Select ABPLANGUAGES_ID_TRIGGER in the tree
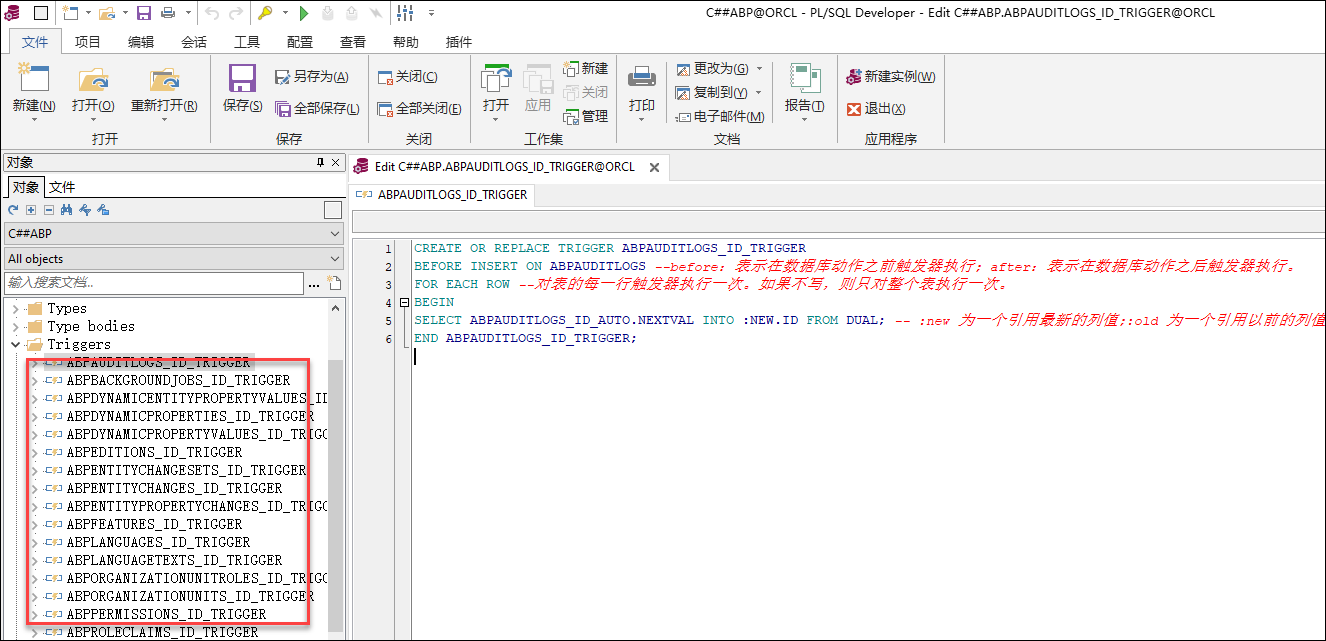Image resolution: width=1326 pixels, height=641 pixels. pos(158,542)
